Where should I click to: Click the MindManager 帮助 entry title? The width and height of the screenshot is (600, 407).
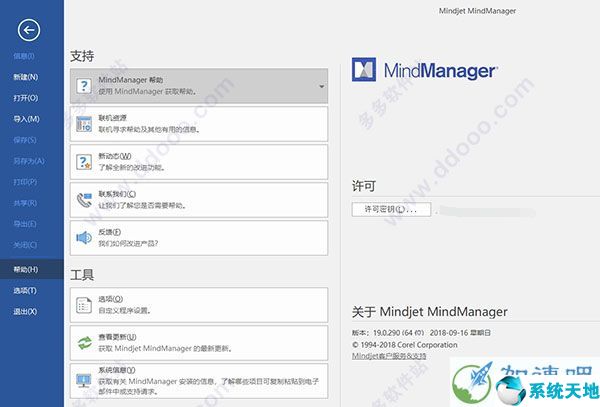(x=130, y=80)
